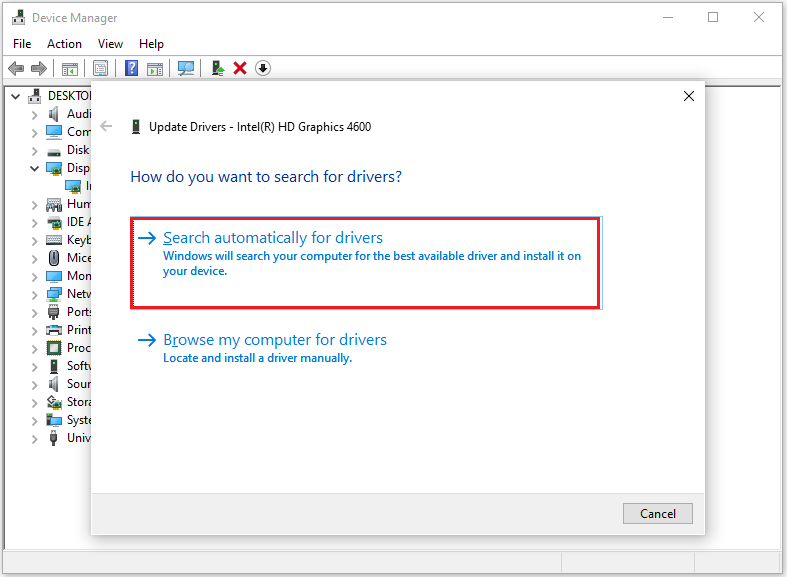Screen dimensions: 787x577
Task: Select the Print queues printer icon
Action: (x=54, y=330)
